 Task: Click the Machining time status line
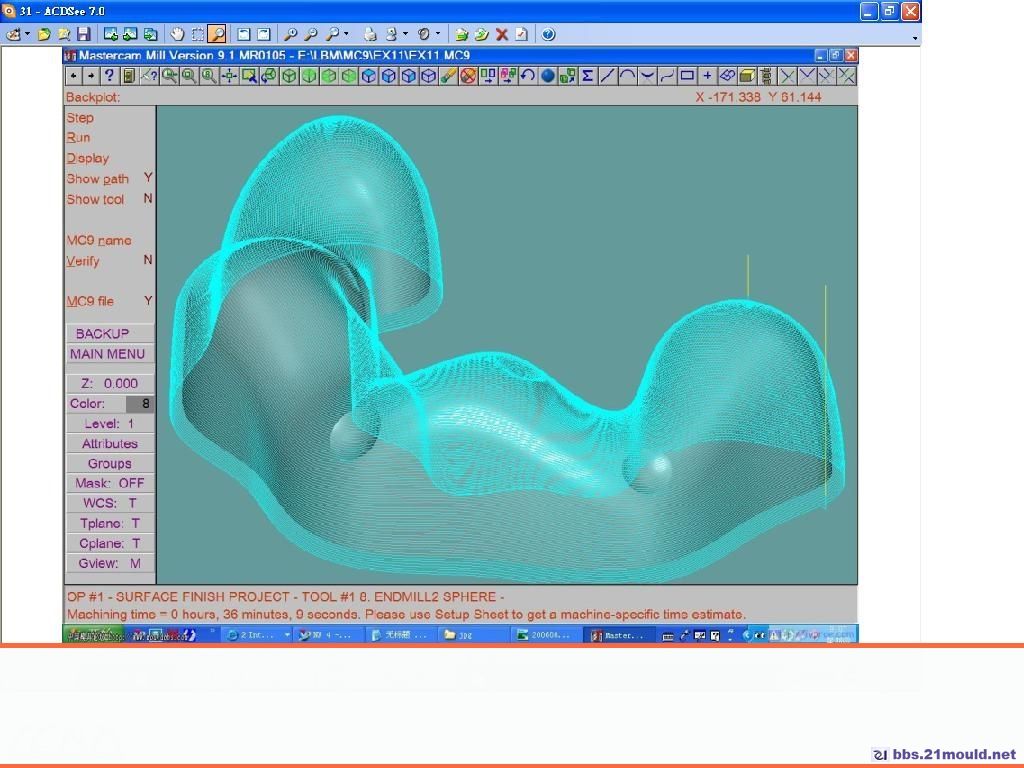click(406, 614)
